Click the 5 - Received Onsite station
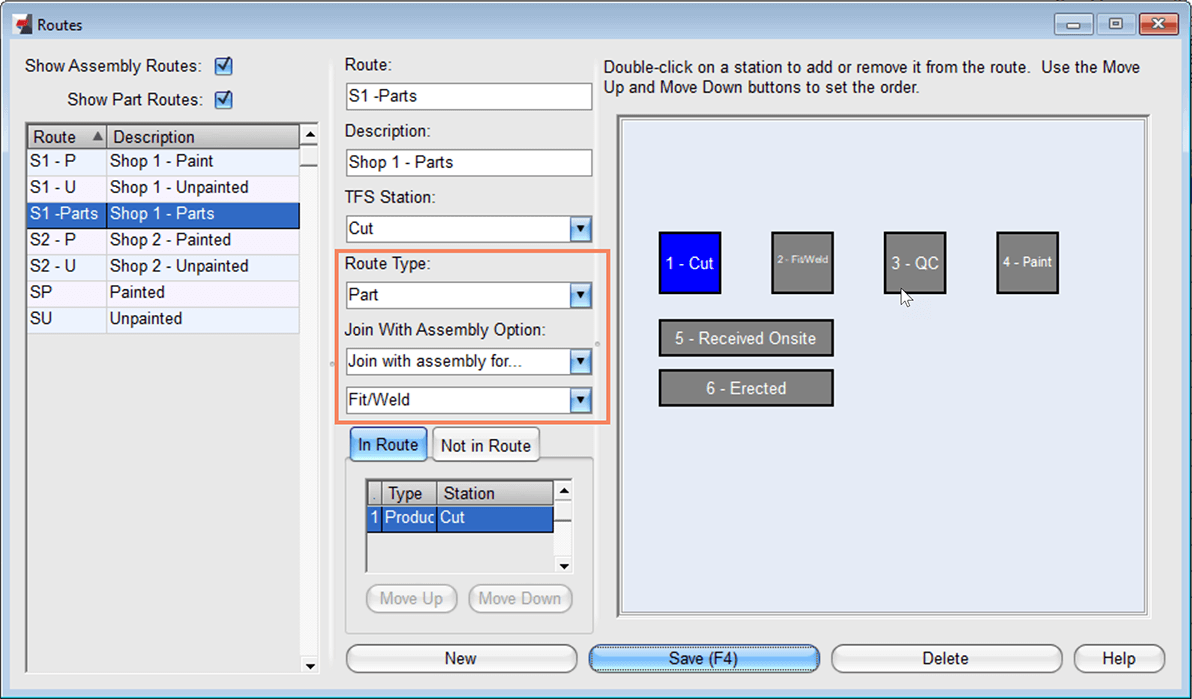 [x=745, y=338]
